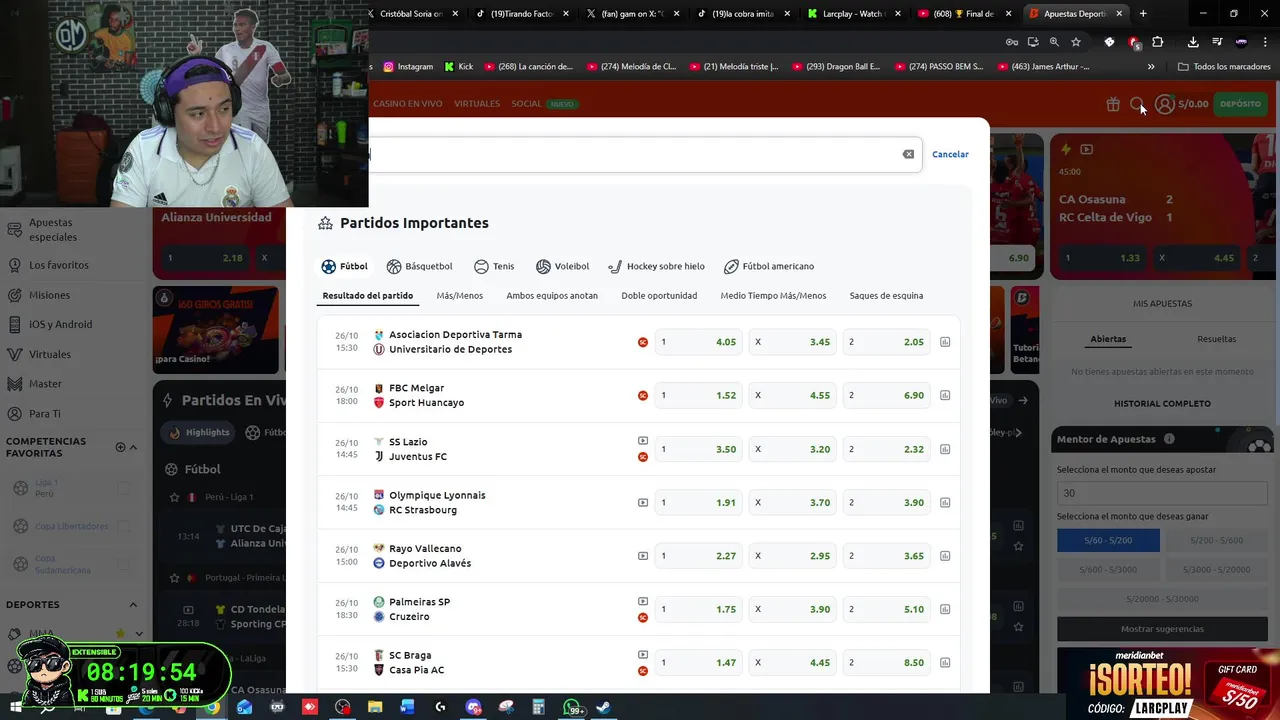The width and height of the screenshot is (1280, 720).
Task: Switch to Doble oportunidad tab
Action: (x=659, y=296)
